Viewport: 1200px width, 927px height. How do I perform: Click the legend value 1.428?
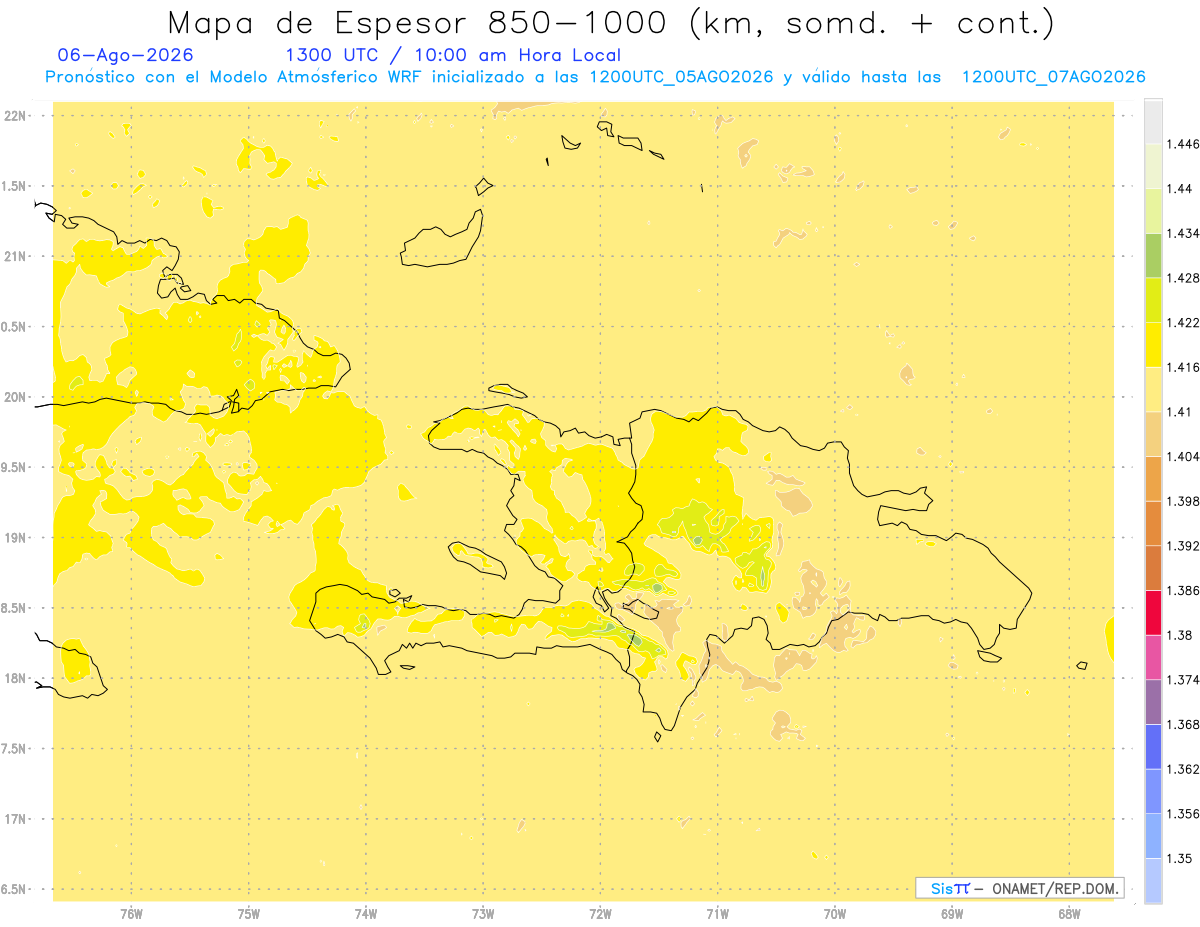[x=1183, y=278]
